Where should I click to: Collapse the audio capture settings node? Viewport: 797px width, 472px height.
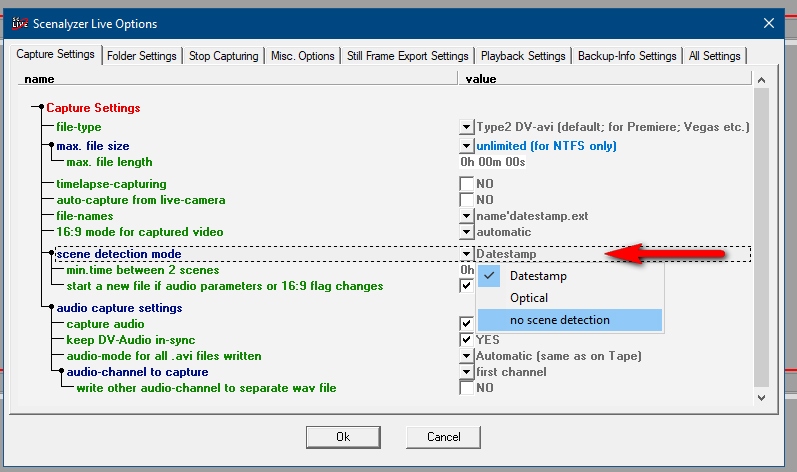tap(51, 307)
